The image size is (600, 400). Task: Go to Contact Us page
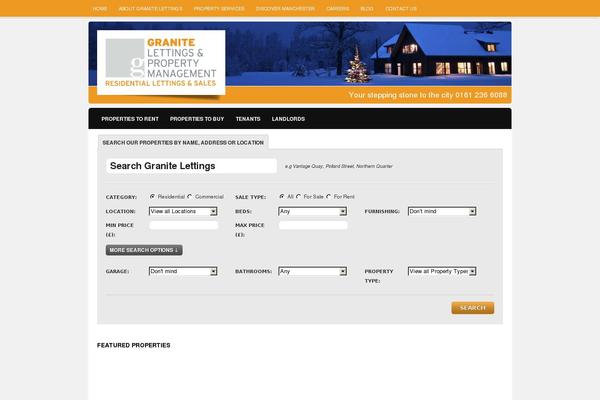(401, 8)
